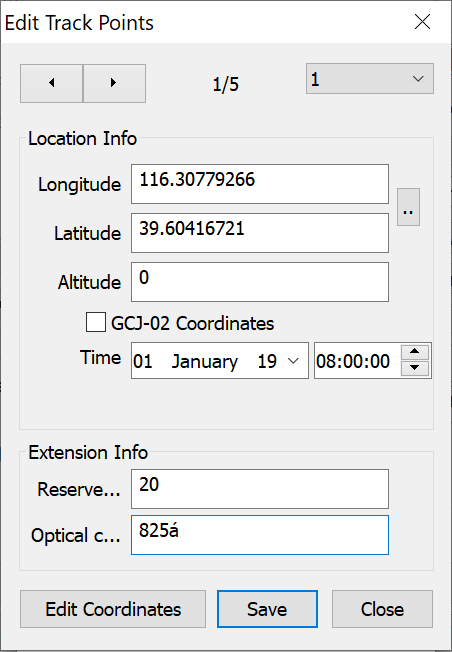Open the date picker dropdown arrow
452x652 pixels.
[x=294, y=361]
